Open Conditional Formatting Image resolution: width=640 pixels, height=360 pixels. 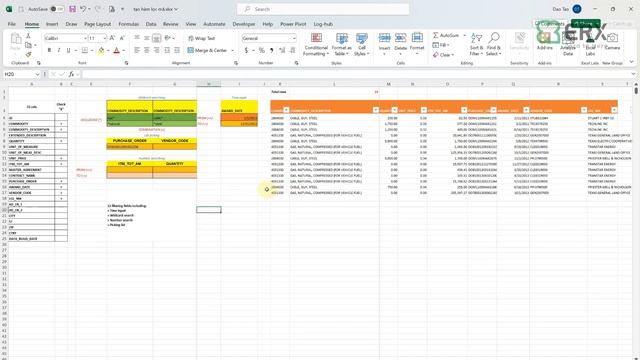tap(316, 44)
